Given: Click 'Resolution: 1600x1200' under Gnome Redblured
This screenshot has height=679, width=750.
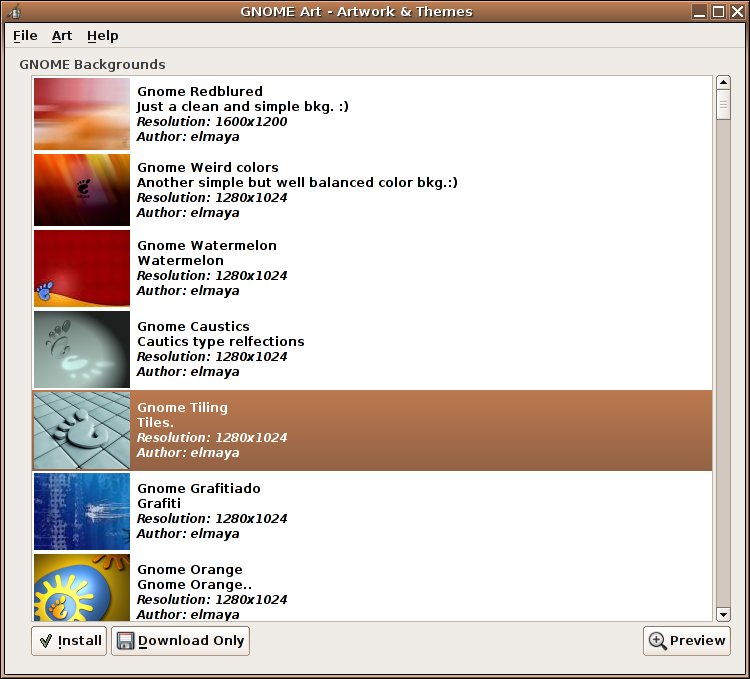Looking at the screenshot, I should pyautogui.click(x=212, y=121).
